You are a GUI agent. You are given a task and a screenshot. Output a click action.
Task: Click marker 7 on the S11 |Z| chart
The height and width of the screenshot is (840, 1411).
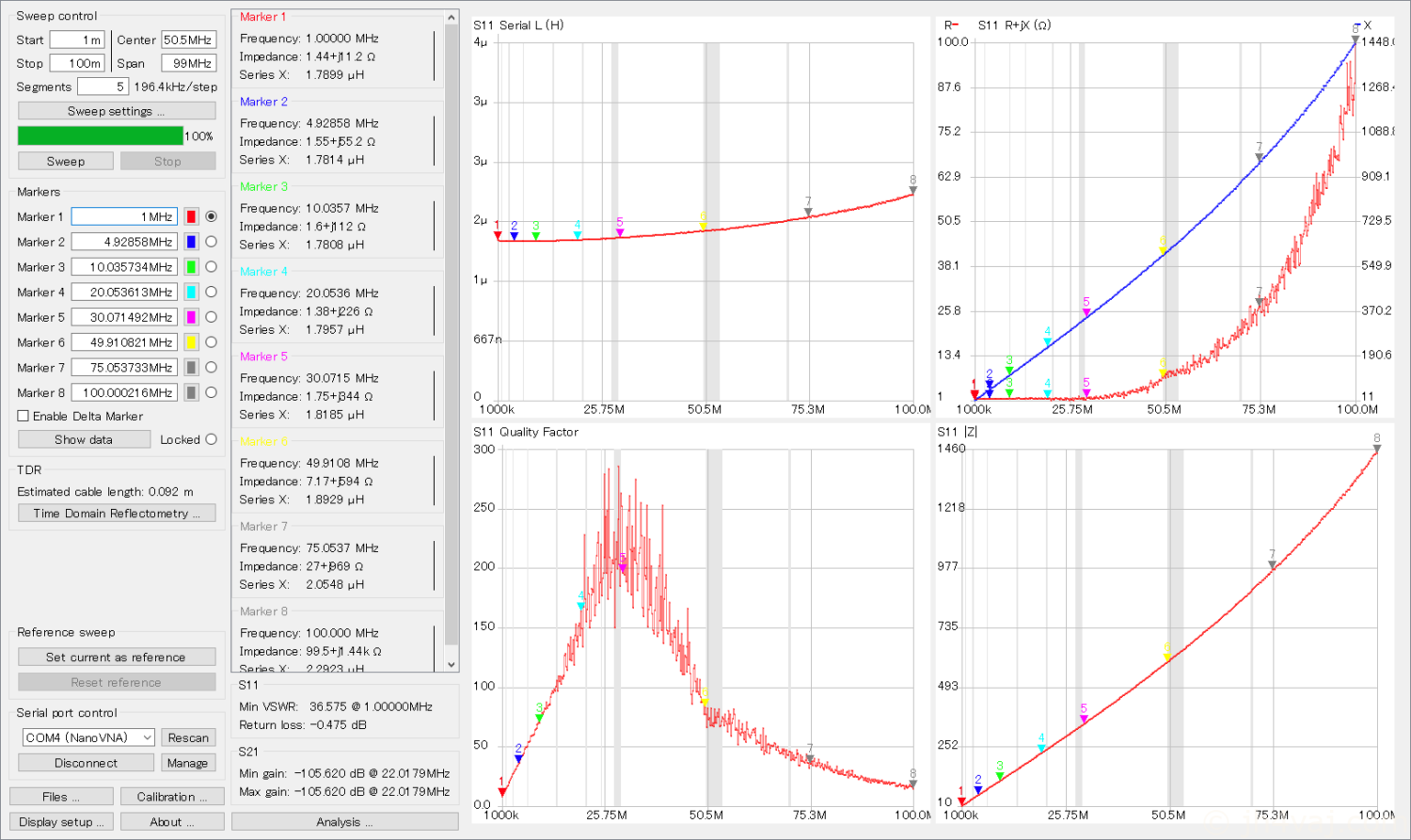click(x=1272, y=564)
